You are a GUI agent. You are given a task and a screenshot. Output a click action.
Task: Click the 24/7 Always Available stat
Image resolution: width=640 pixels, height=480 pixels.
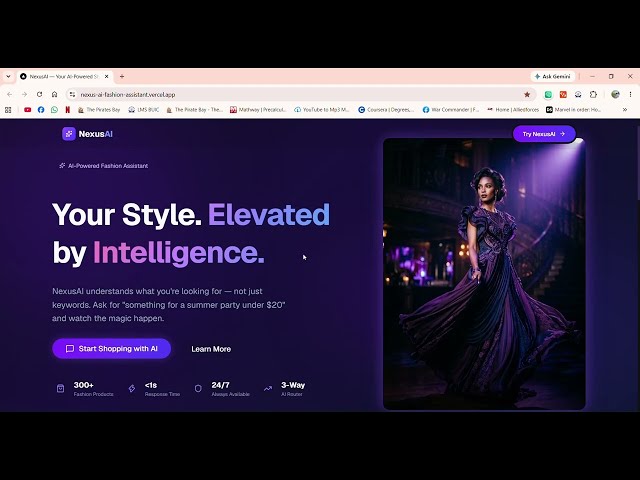pyautogui.click(x=230, y=389)
